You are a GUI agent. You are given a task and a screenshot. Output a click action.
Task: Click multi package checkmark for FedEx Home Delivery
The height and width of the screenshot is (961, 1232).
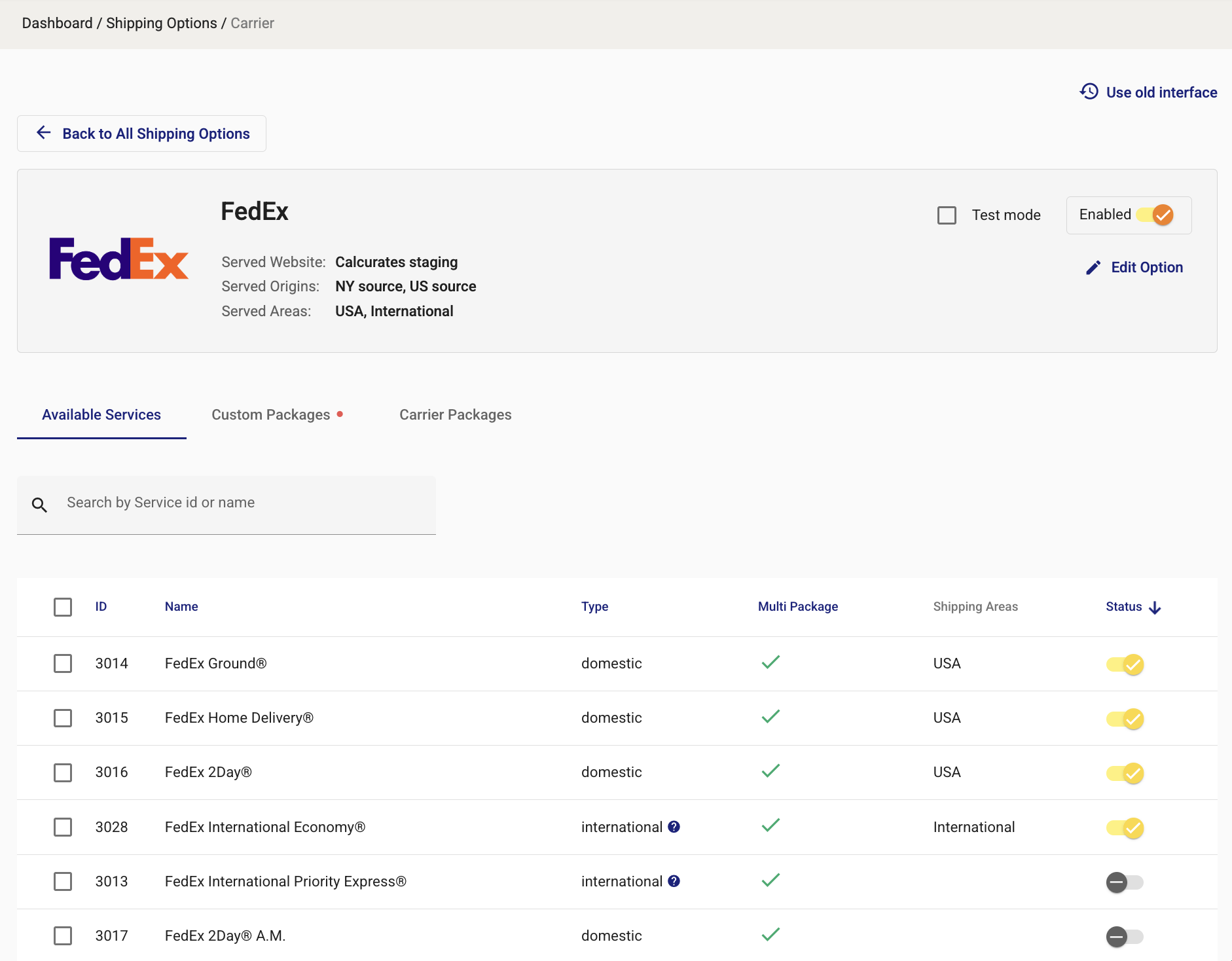pos(771,716)
